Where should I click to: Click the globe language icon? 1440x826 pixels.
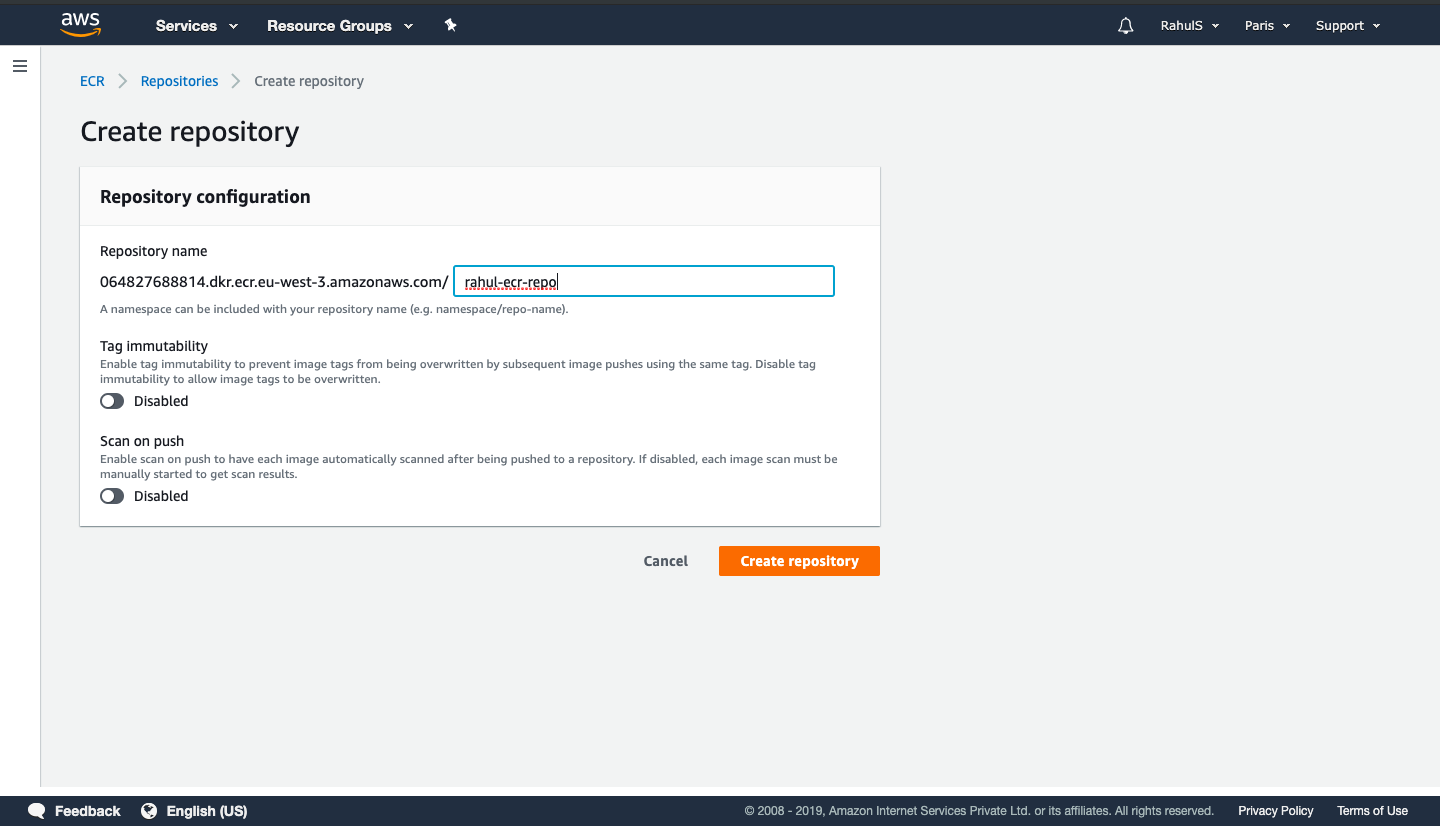coord(149,811)
